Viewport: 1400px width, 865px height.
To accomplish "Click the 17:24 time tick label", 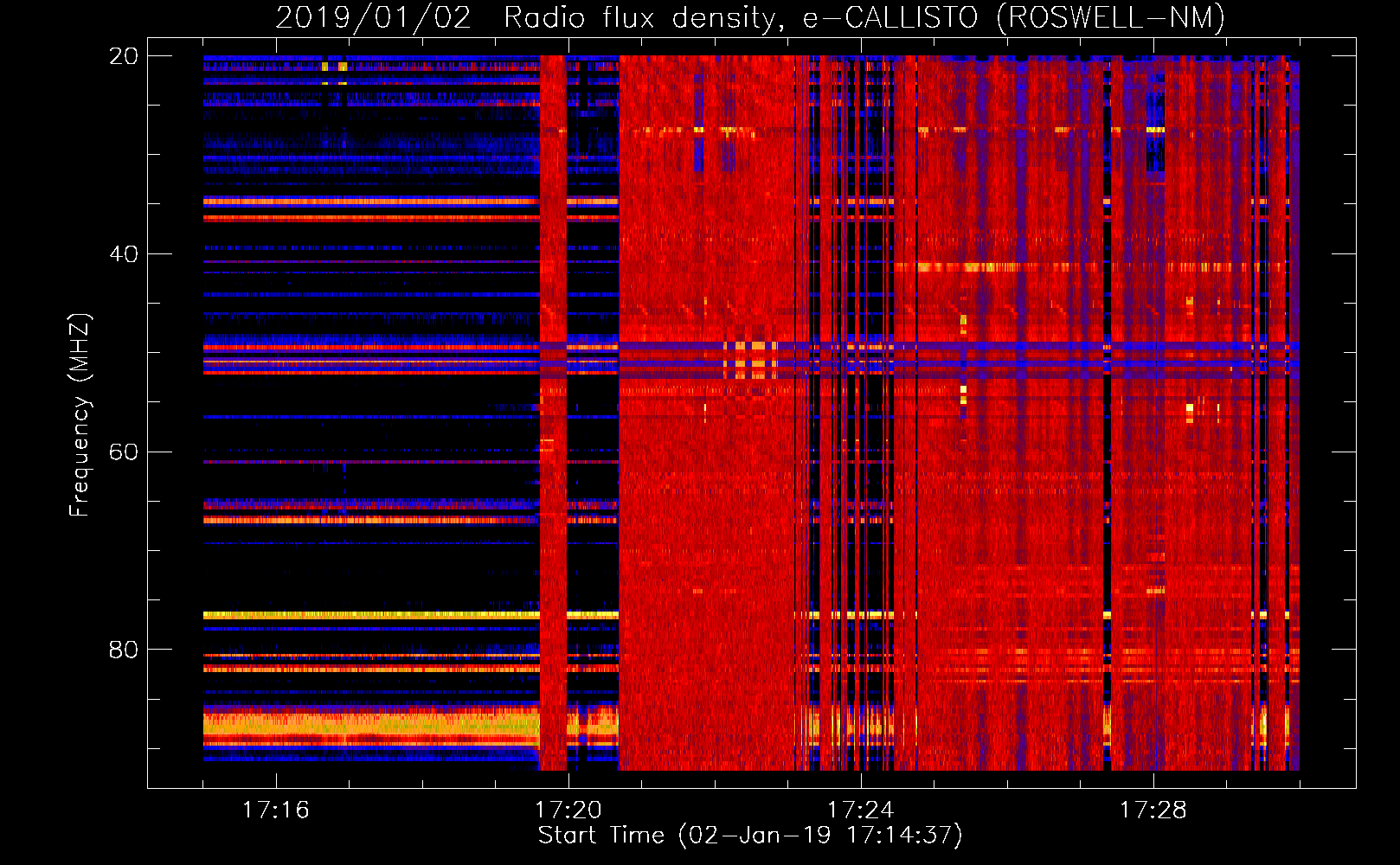I will click(861, 810).
